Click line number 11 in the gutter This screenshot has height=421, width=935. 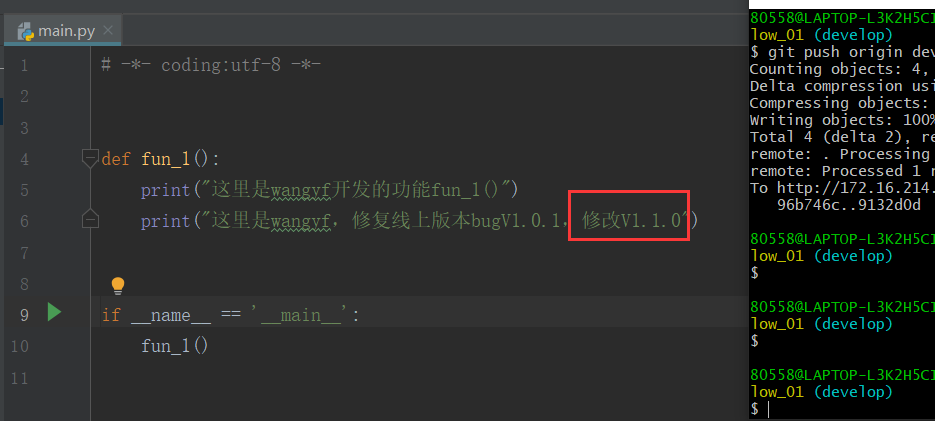point(20,378)
